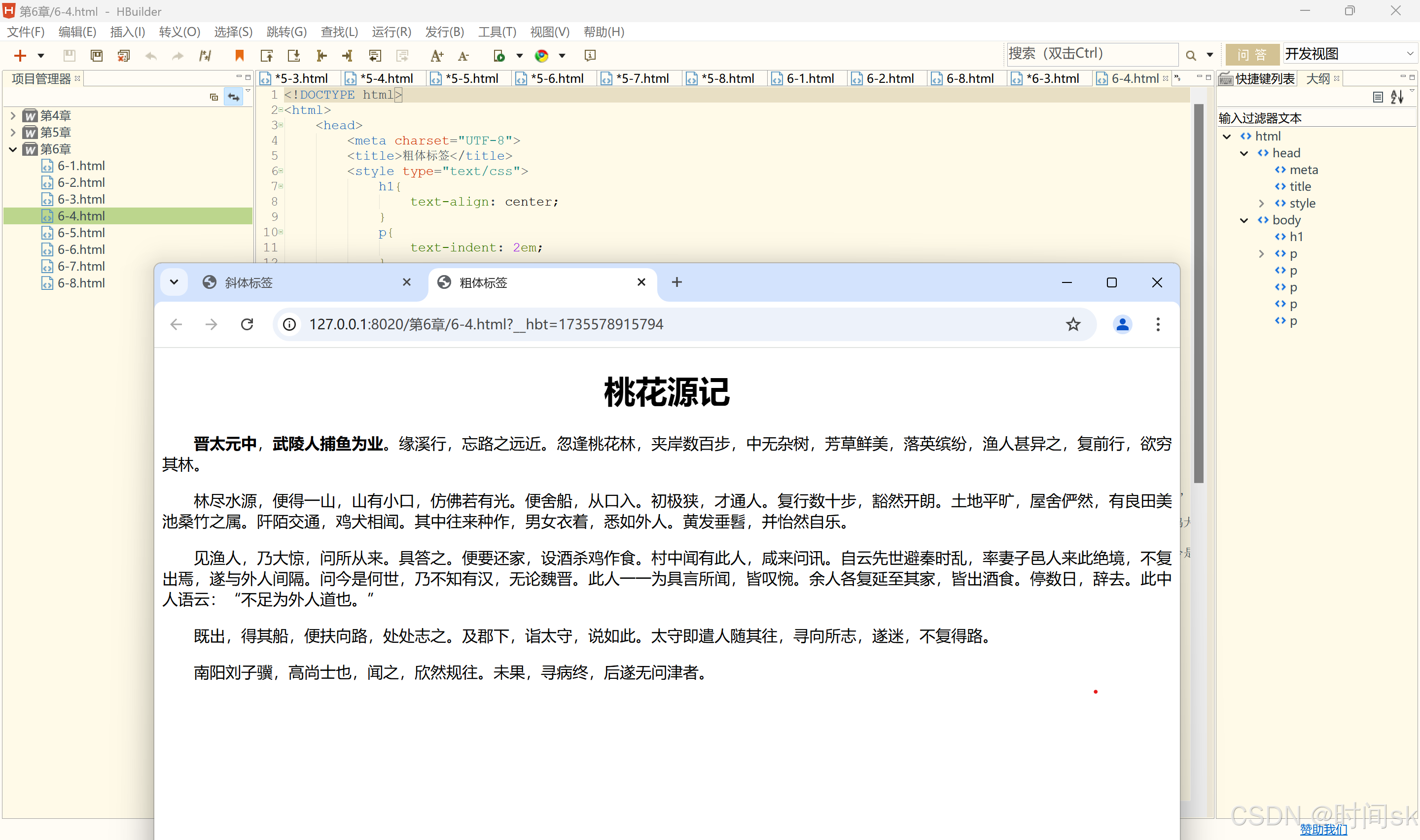Toggle outline alphabetical sort icon
This screenshot has height=840, width=1420.
(1396, 97)
